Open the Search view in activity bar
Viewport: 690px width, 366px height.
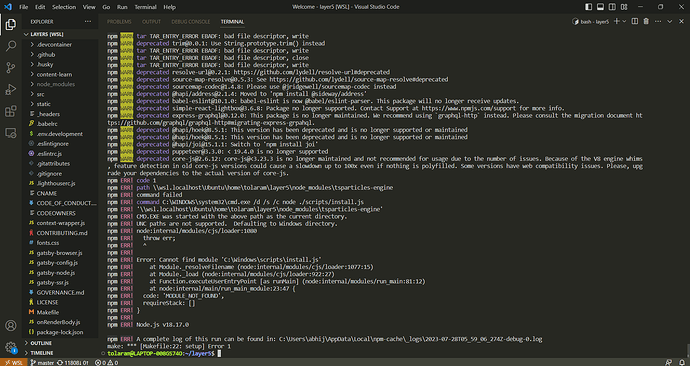pos(11,46)
